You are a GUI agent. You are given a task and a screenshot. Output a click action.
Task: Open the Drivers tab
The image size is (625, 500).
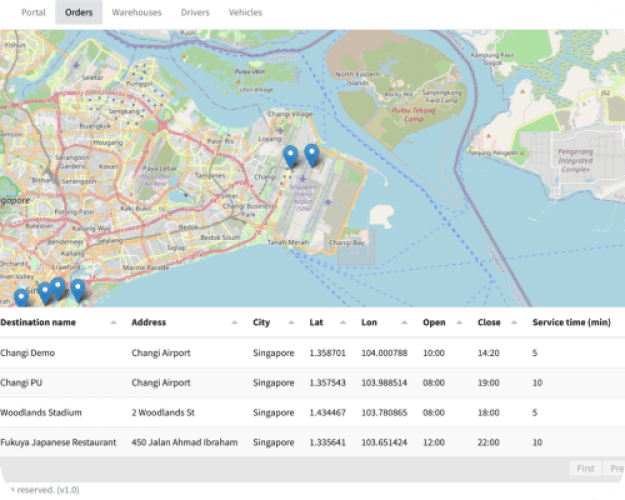[x=195, y=12]
